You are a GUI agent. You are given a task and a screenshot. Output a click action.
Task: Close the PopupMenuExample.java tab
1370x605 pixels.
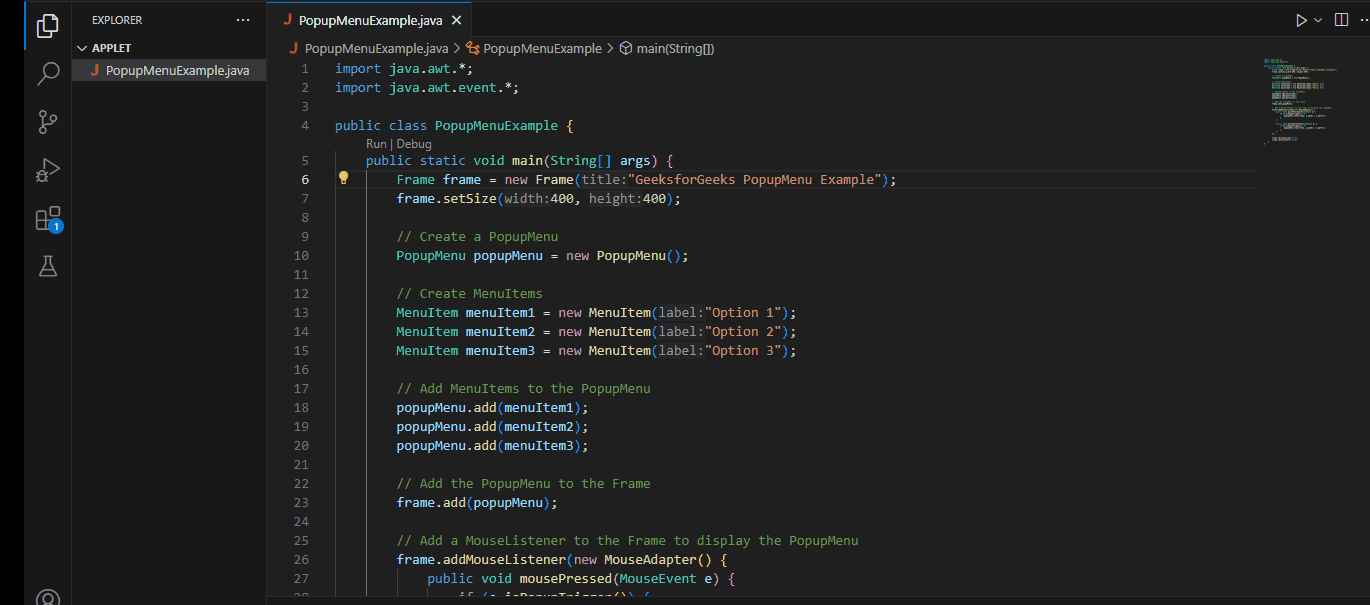pos(457,20)
